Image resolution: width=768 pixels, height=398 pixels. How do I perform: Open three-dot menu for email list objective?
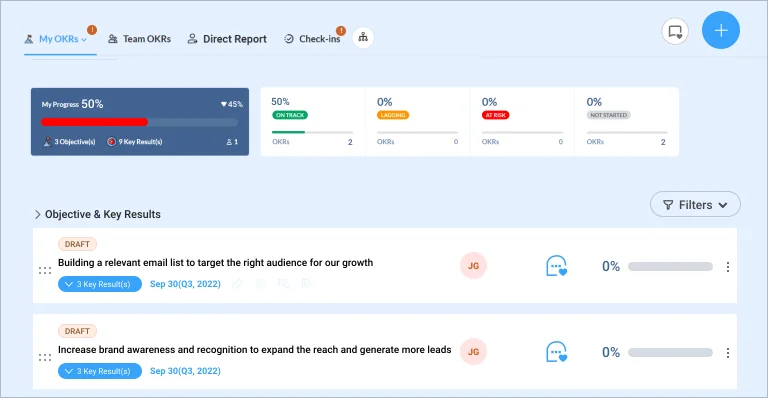pyautogui.click(x=728, y=267)
